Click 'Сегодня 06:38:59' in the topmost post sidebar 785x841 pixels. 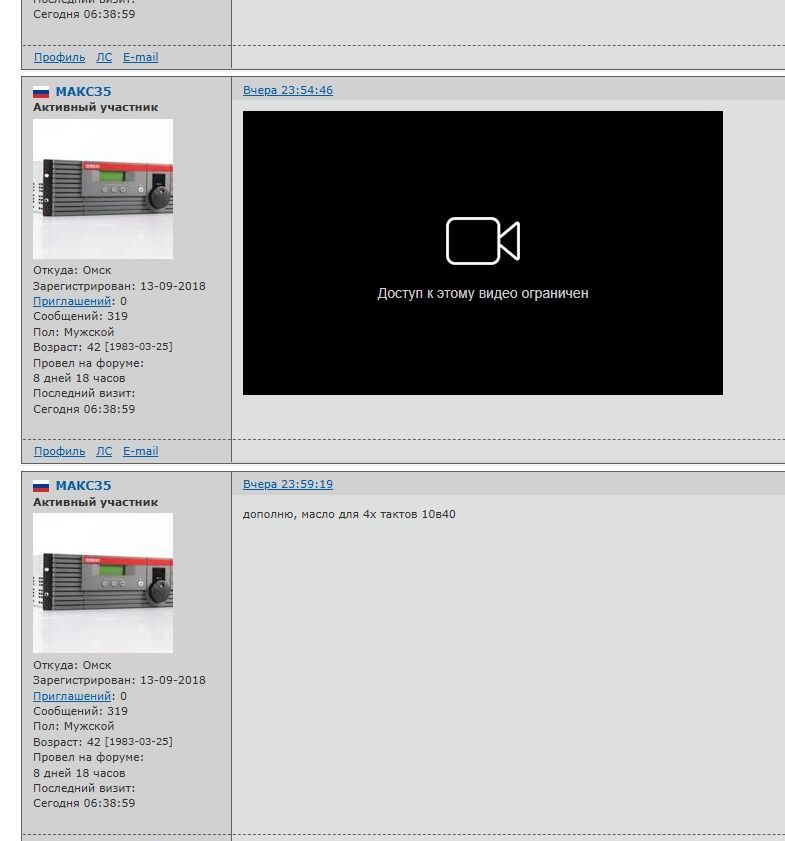tap(84, 14)
